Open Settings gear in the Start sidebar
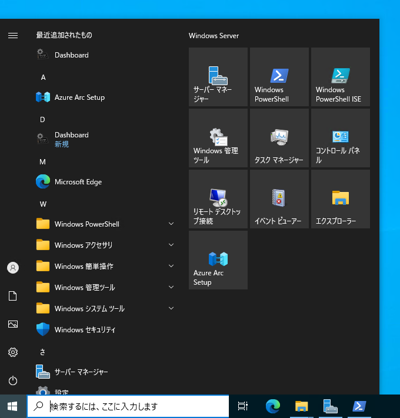 tap(13, 352)
